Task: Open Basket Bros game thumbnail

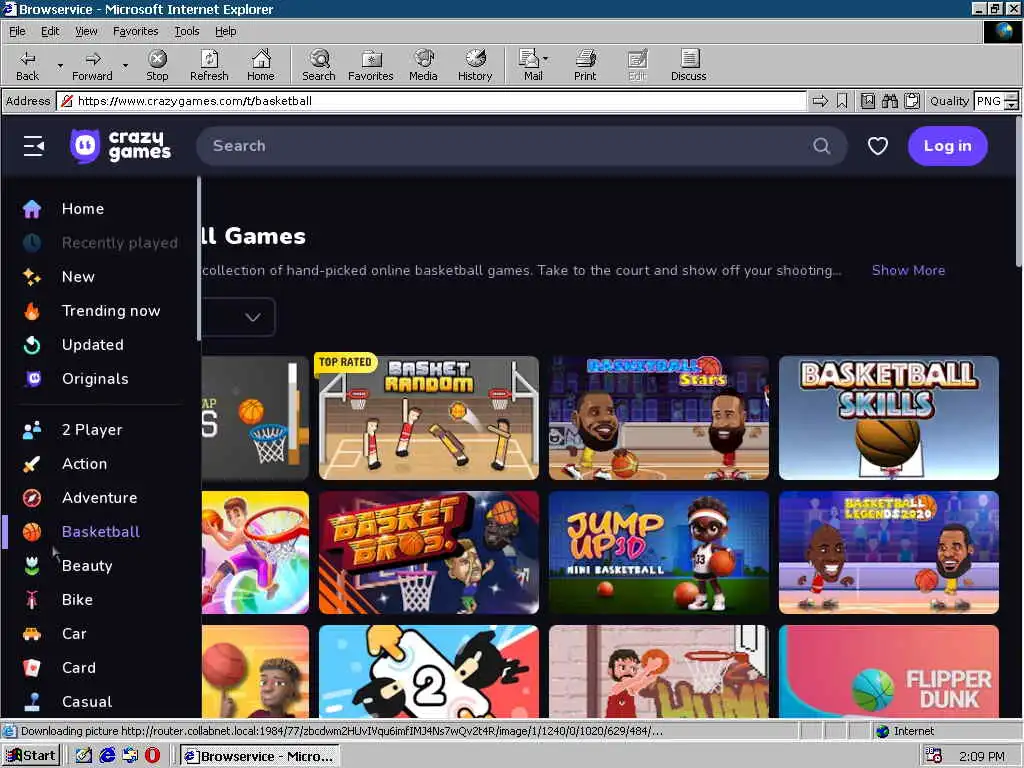Action: click(x=428, y=552)
